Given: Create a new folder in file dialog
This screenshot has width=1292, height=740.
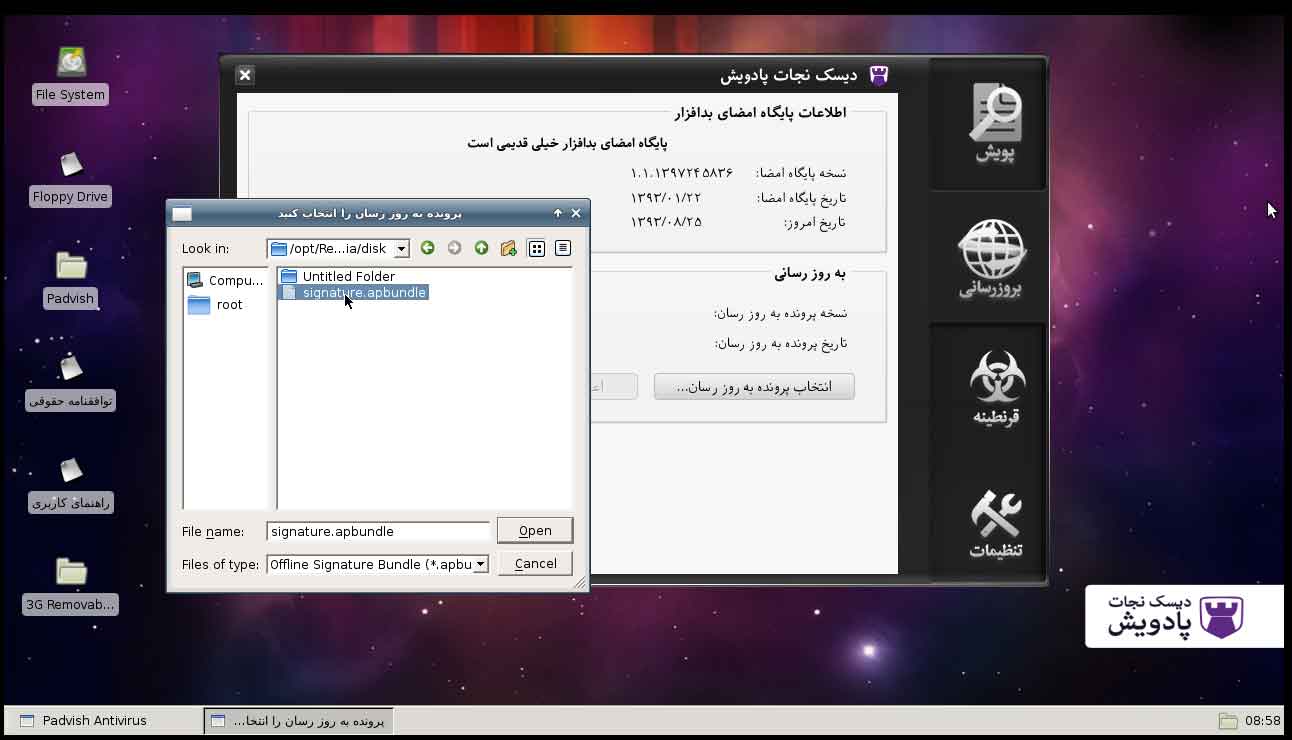Looking at the screenshot, I should (509, 248).
